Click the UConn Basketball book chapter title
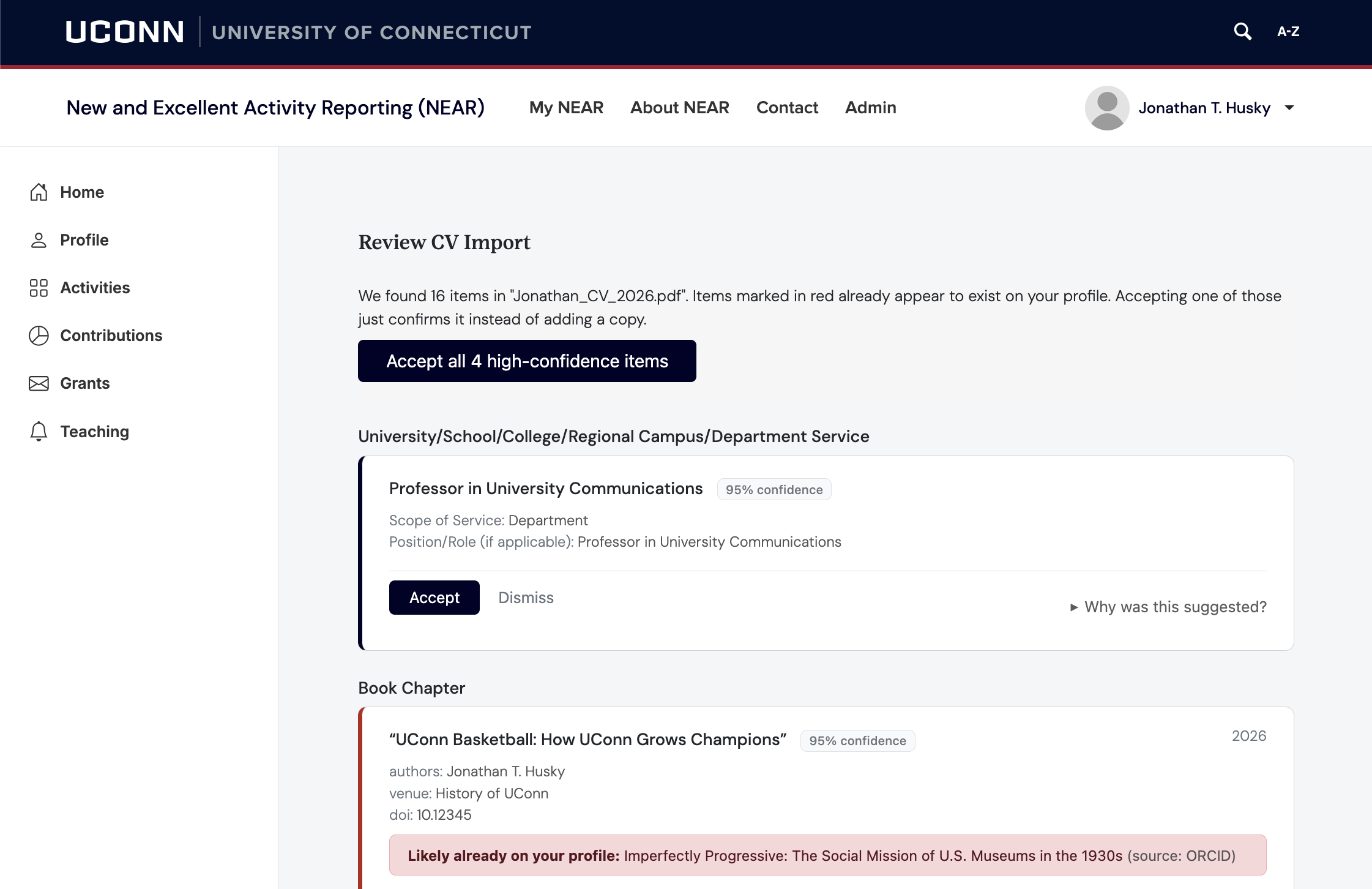The image size is (1372, 889). 587,740
